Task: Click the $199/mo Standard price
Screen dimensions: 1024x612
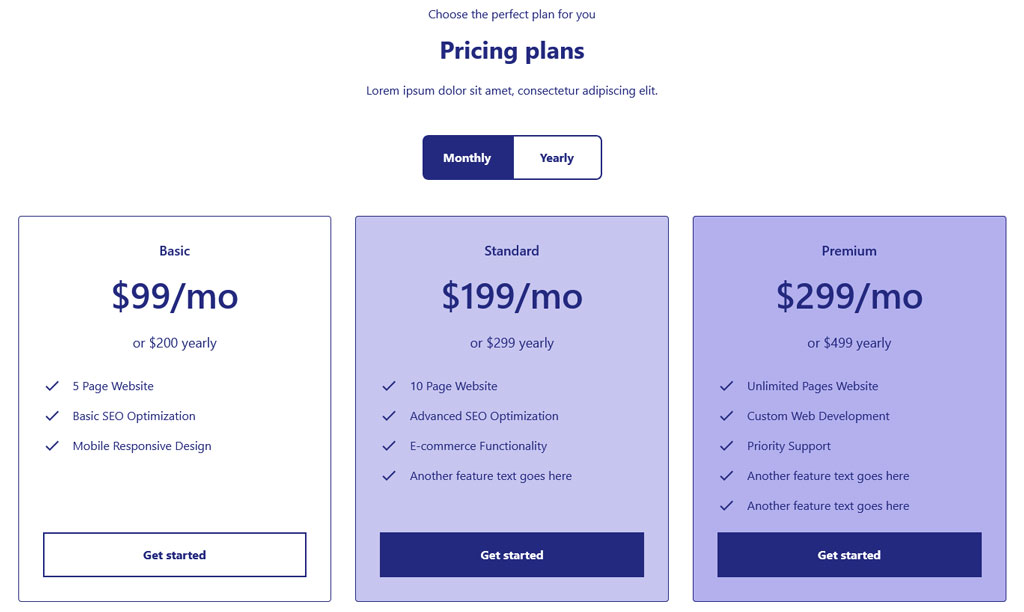Action: click(512, 296)
